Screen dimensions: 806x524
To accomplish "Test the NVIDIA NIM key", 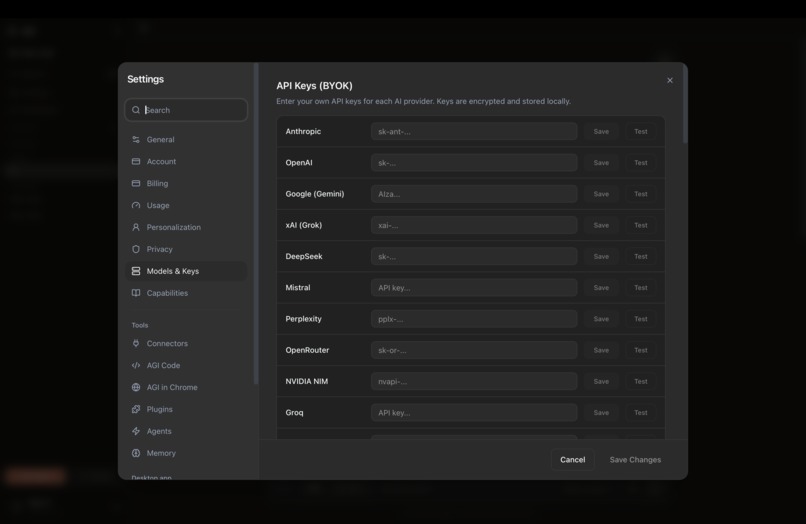I will point(640,382).
